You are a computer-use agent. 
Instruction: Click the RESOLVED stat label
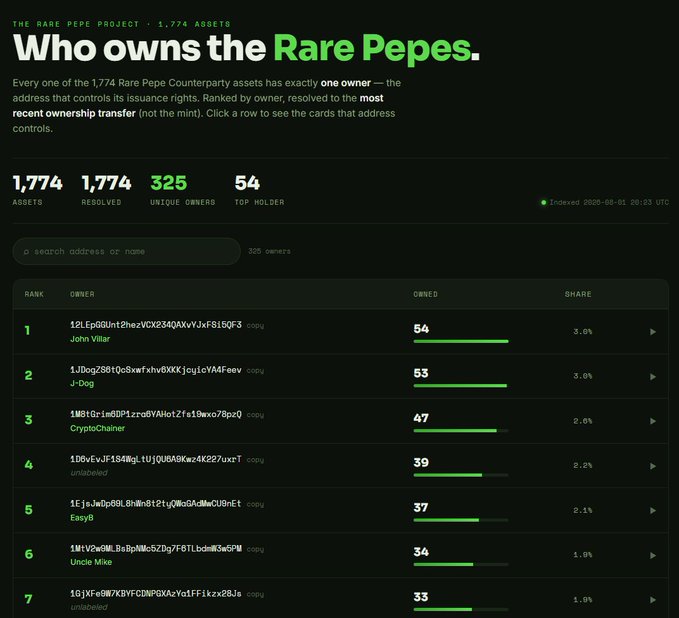(101, 202)
